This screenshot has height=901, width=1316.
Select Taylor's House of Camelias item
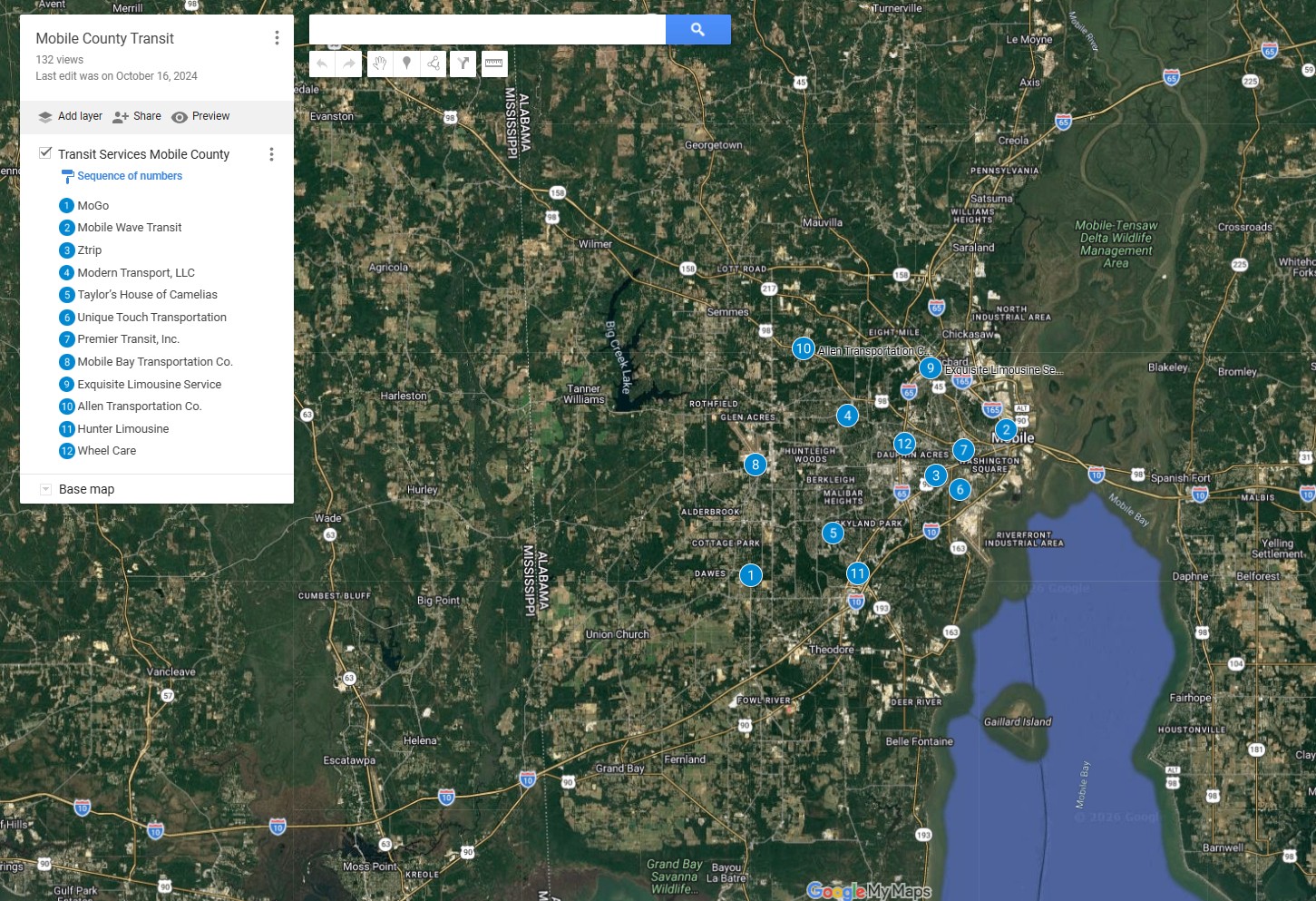click(148, 295)
